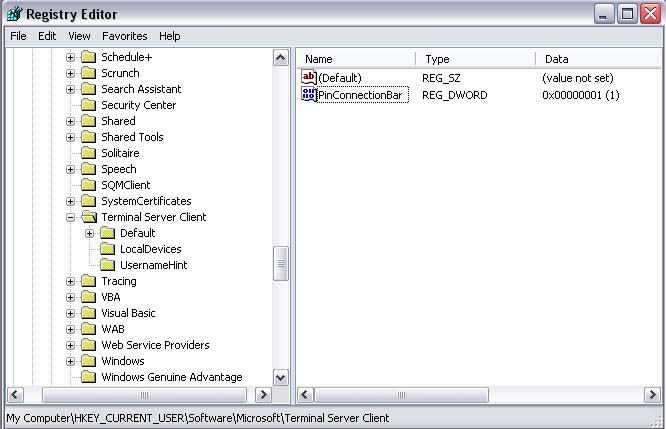Image resolution: width=666 pixels, height=429 pixels.
Task: Collapse the Terminal Server Client key
Action: click(x=71, y=217)
